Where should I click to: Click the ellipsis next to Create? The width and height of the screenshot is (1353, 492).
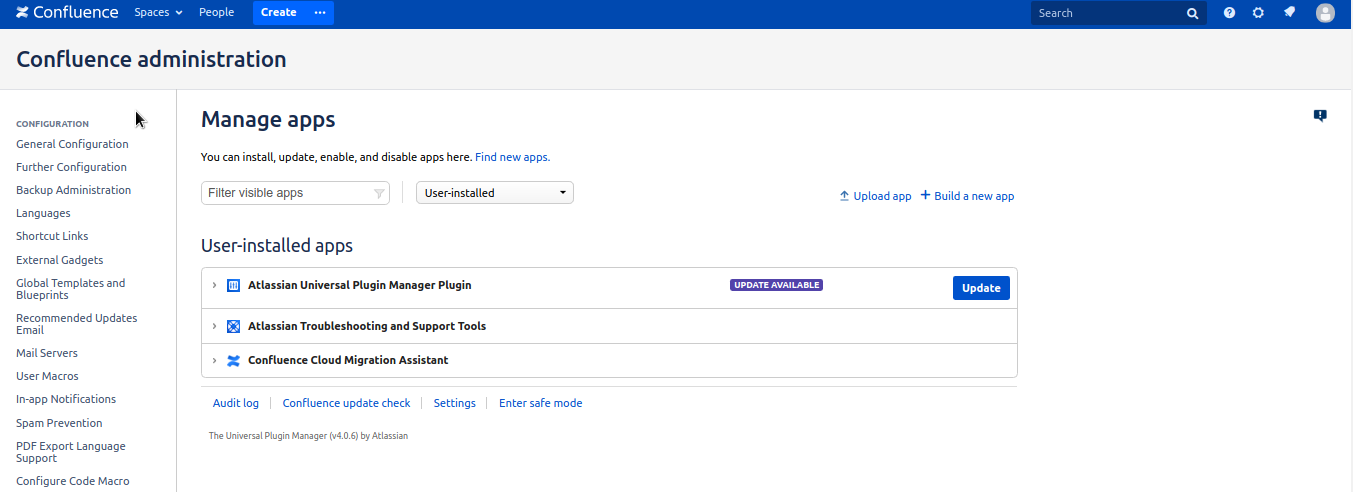point(320,13)
